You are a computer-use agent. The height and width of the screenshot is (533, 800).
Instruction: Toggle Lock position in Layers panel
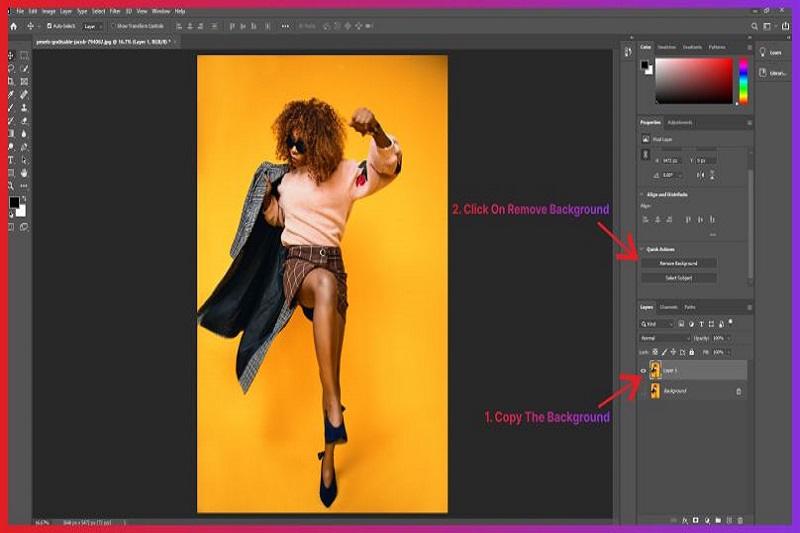[673, 352]
